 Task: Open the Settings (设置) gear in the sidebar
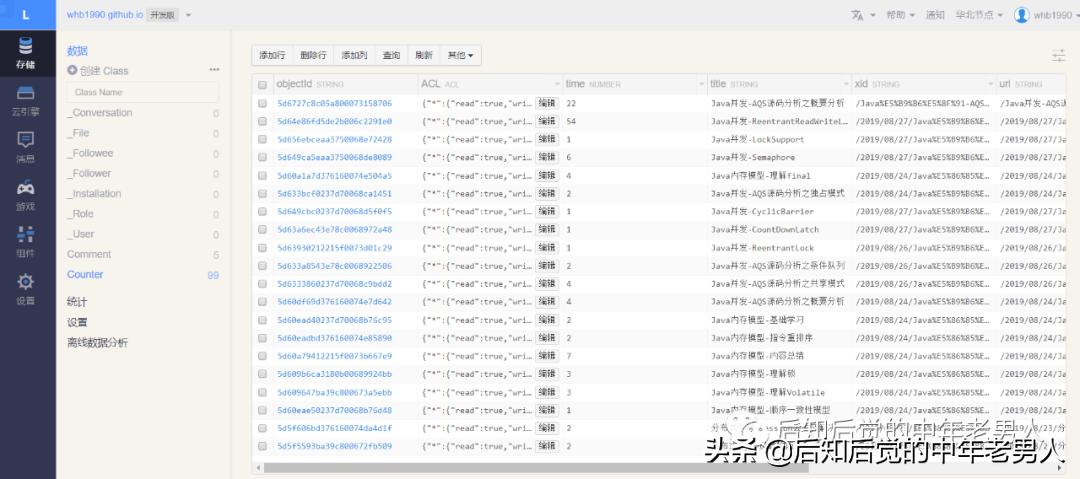tap(25, 289)
